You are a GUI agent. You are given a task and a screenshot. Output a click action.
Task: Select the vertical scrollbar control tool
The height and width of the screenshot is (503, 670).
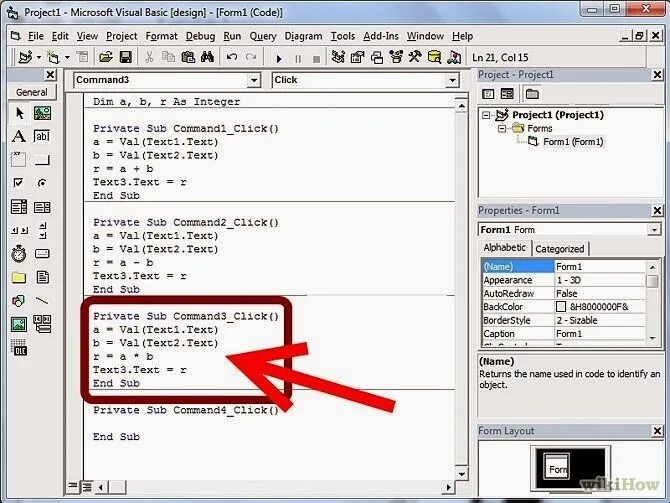click(x=42, y=230)
